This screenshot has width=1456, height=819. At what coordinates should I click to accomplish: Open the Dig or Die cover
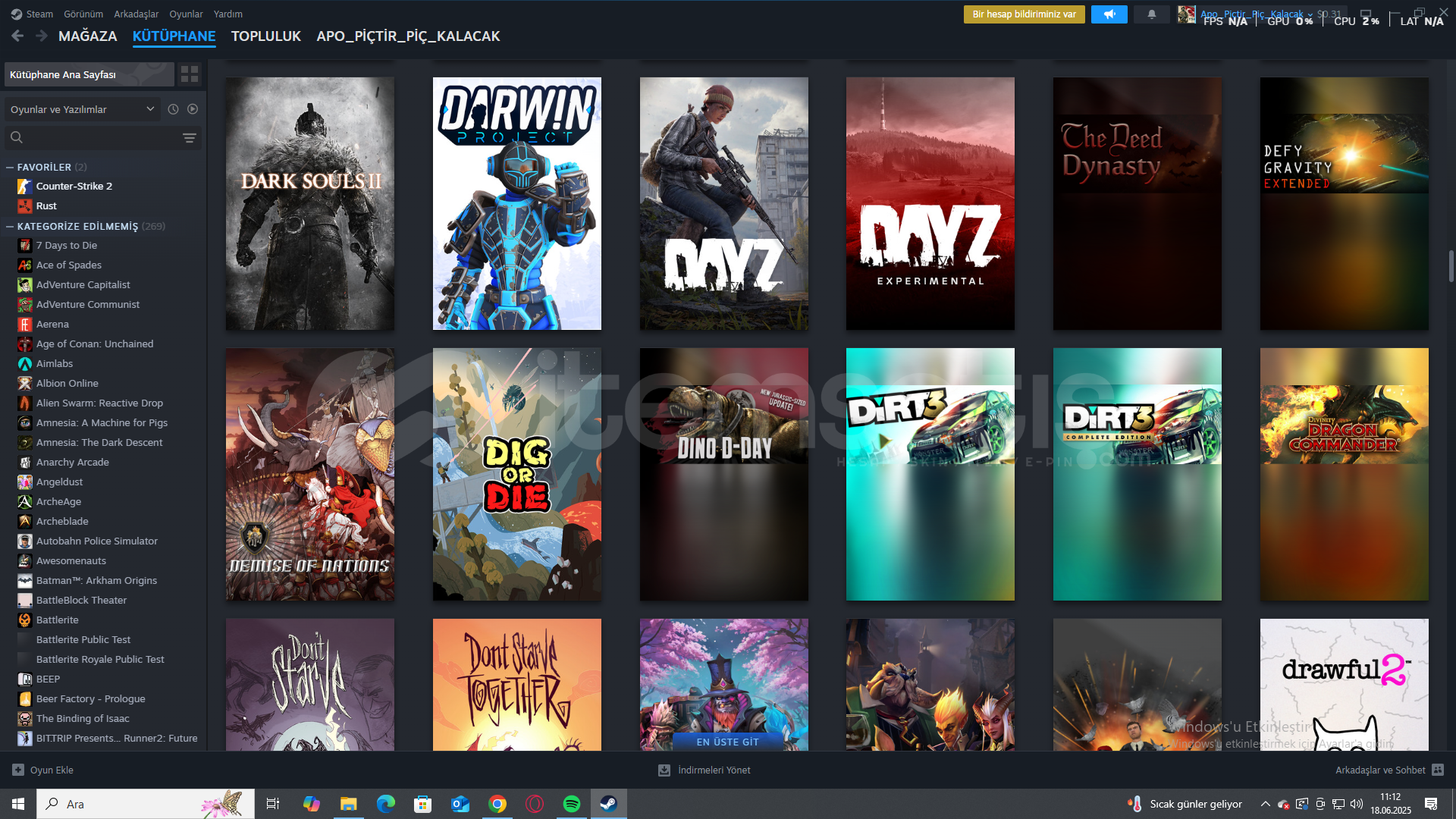517,474
